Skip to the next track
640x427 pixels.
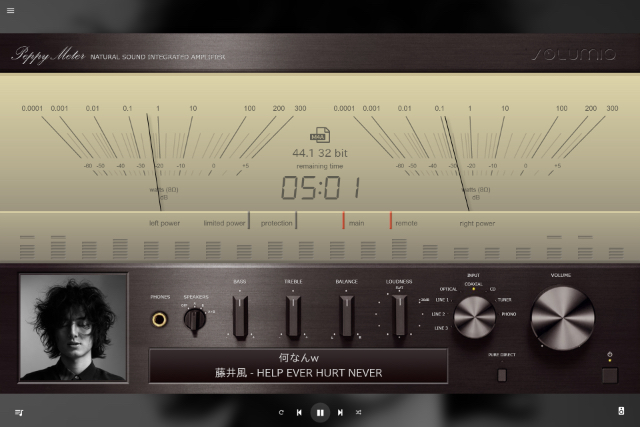340,412
